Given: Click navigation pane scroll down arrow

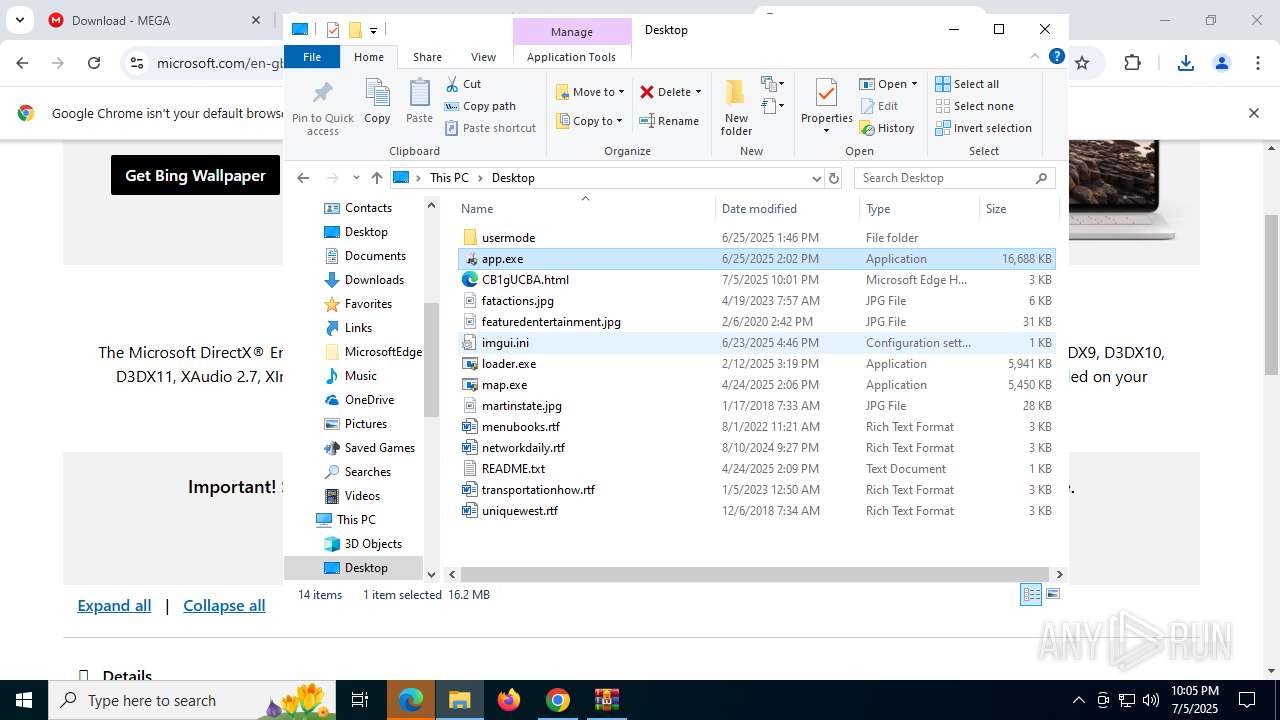Looking at the screenshot, I should tap(431, 574).
